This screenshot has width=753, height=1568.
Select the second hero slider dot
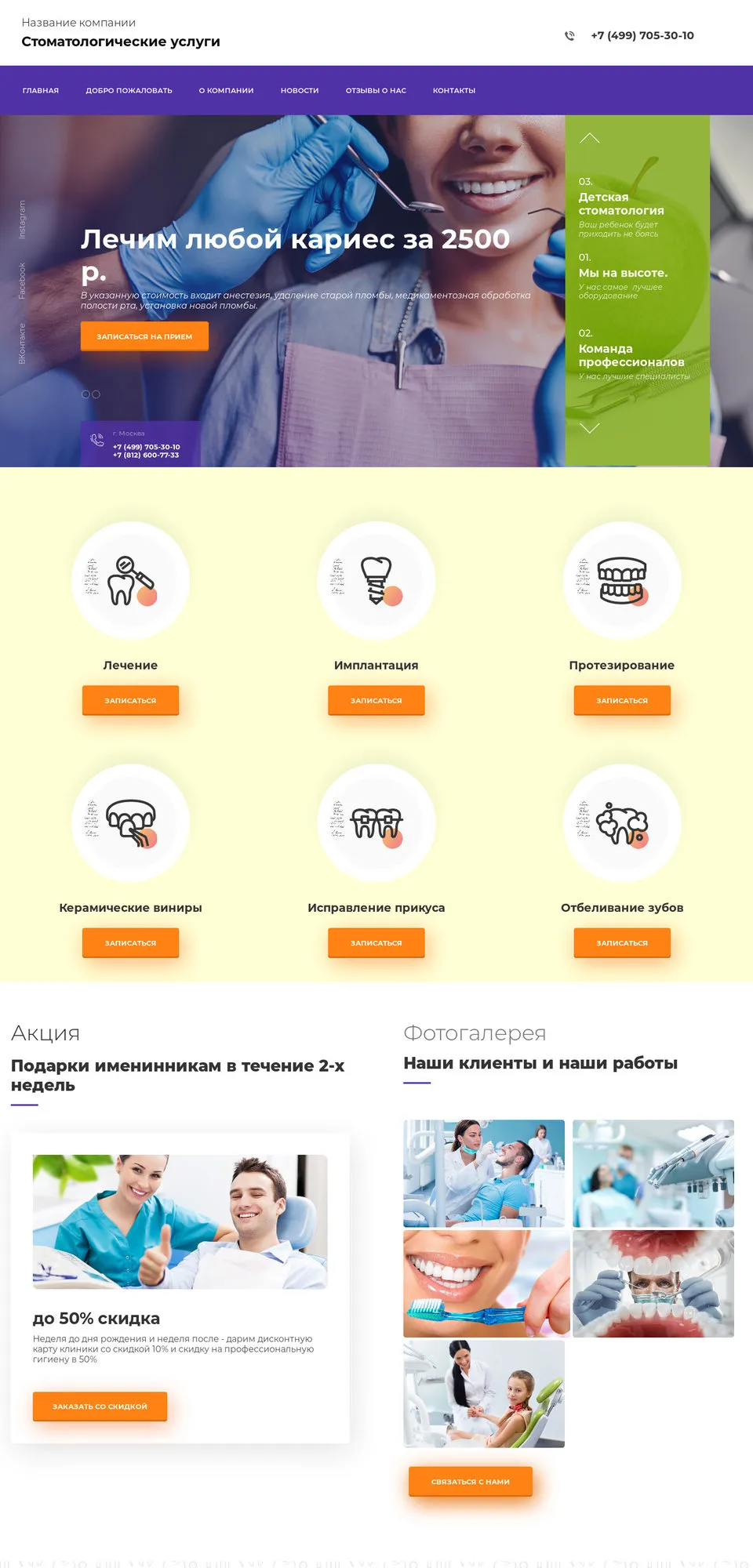(x=96, y=394)
